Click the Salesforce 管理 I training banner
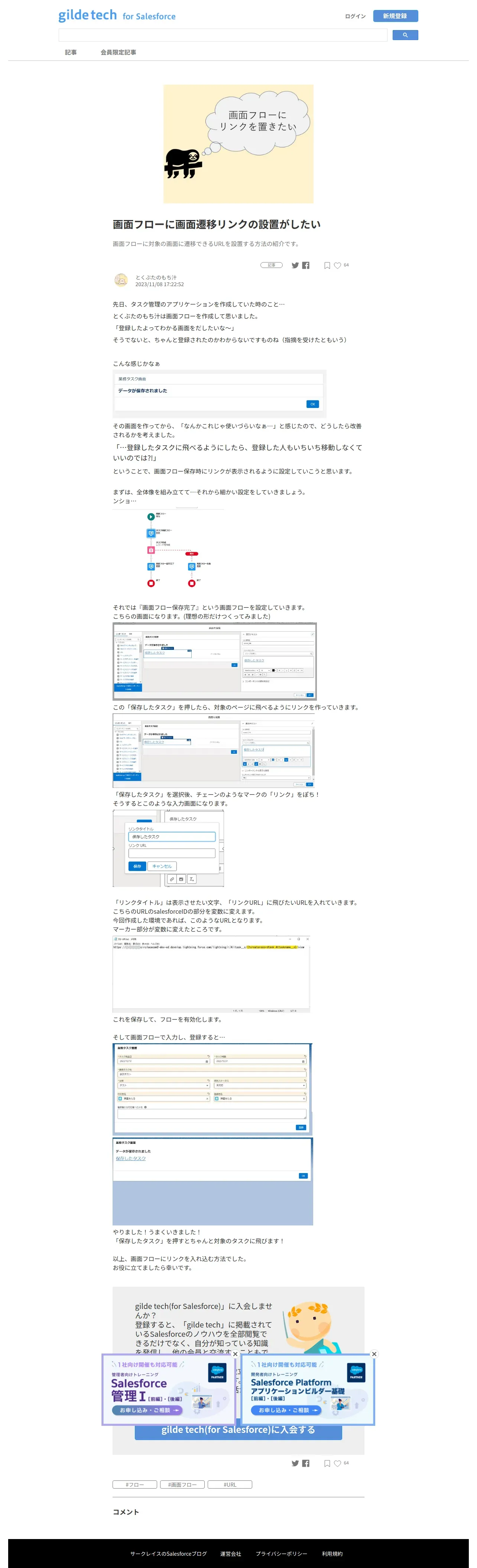 (x=168, y=1389)
